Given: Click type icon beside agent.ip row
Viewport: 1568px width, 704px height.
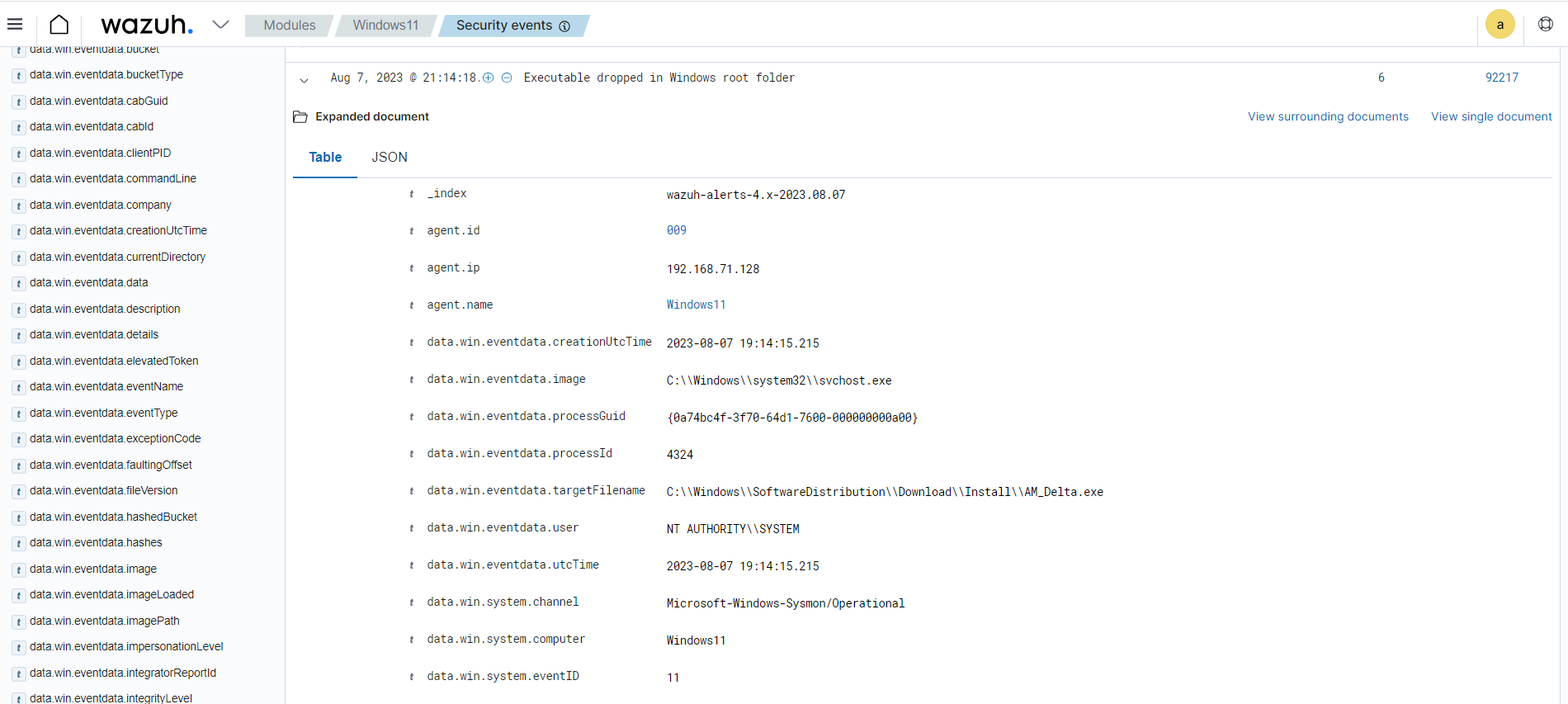Looking at the screenshot, I should click(412, 268).
